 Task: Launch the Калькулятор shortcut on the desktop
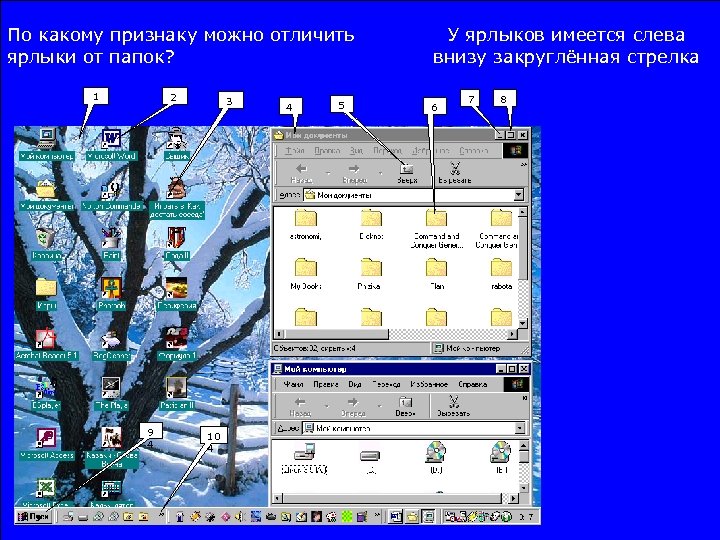pyautogui.click(x=111, y=494)
